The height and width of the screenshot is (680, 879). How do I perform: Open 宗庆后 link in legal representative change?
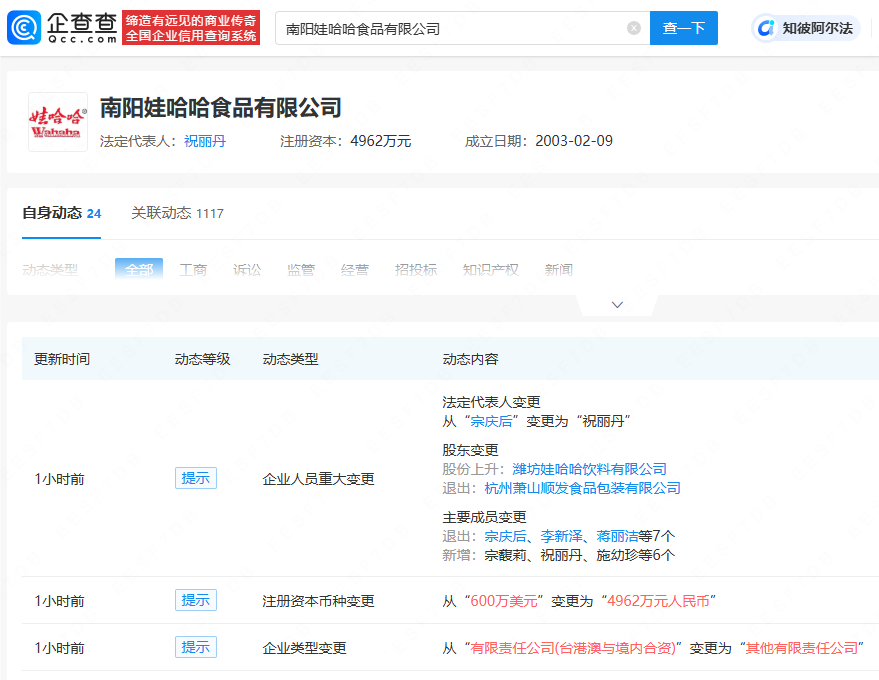click(491, 421)
